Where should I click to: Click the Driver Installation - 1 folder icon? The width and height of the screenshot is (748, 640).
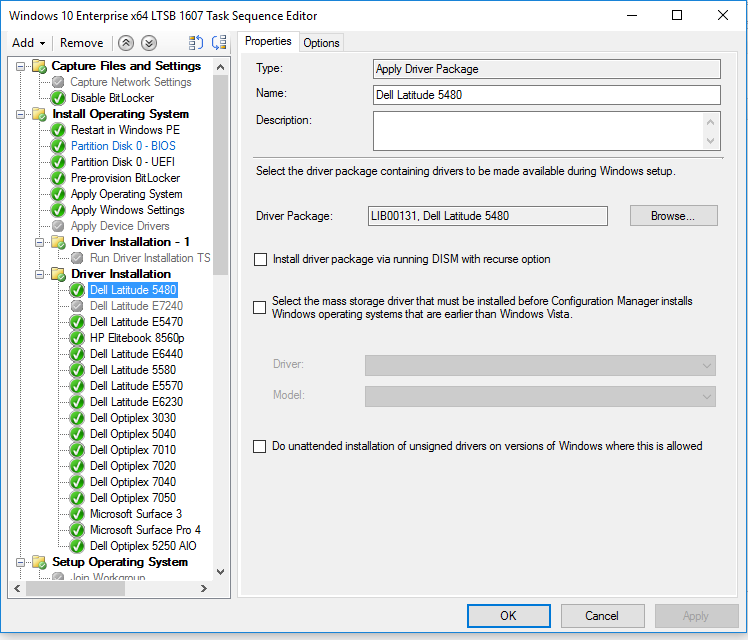pos(58,242)
